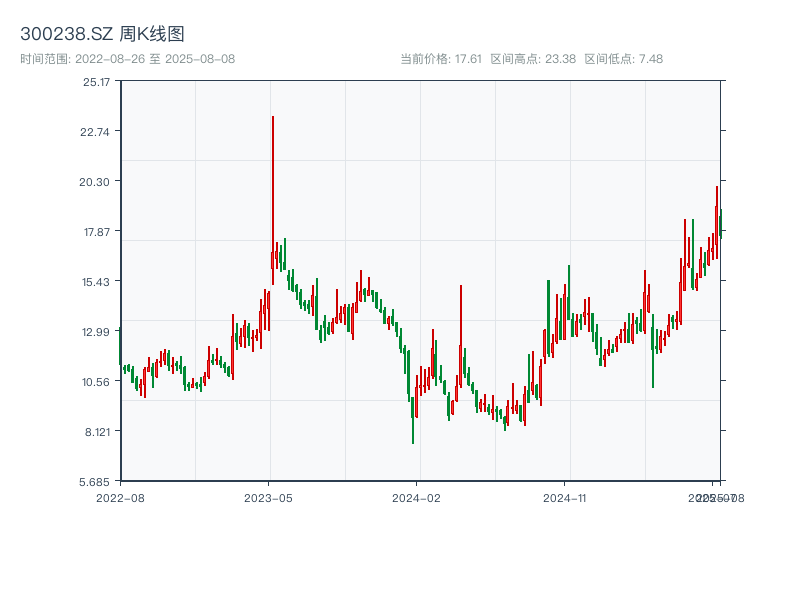
Task: Click the y-axis label 25.17
Action: pos(96,82)
